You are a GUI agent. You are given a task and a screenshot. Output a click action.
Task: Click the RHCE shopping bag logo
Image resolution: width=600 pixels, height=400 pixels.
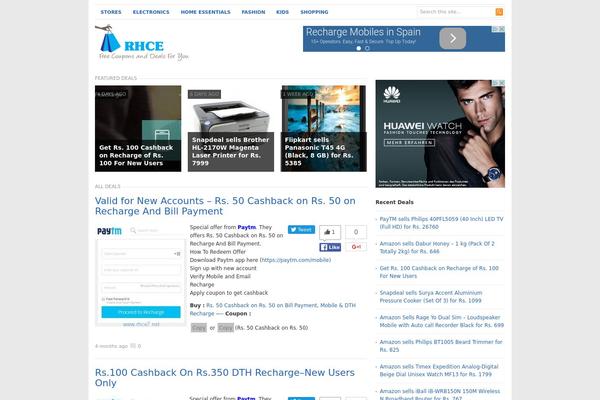click(142, 43)
